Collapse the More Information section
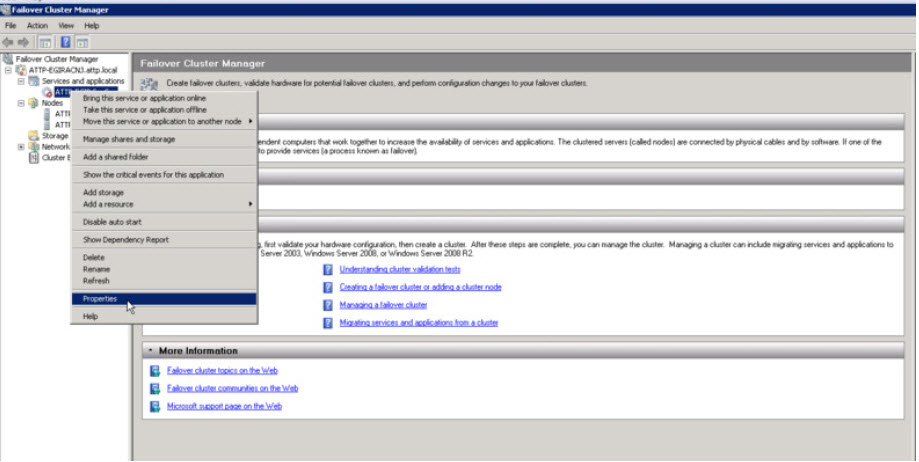The width and height of the screenshot is (919, 462). click(x=150, y=351)
